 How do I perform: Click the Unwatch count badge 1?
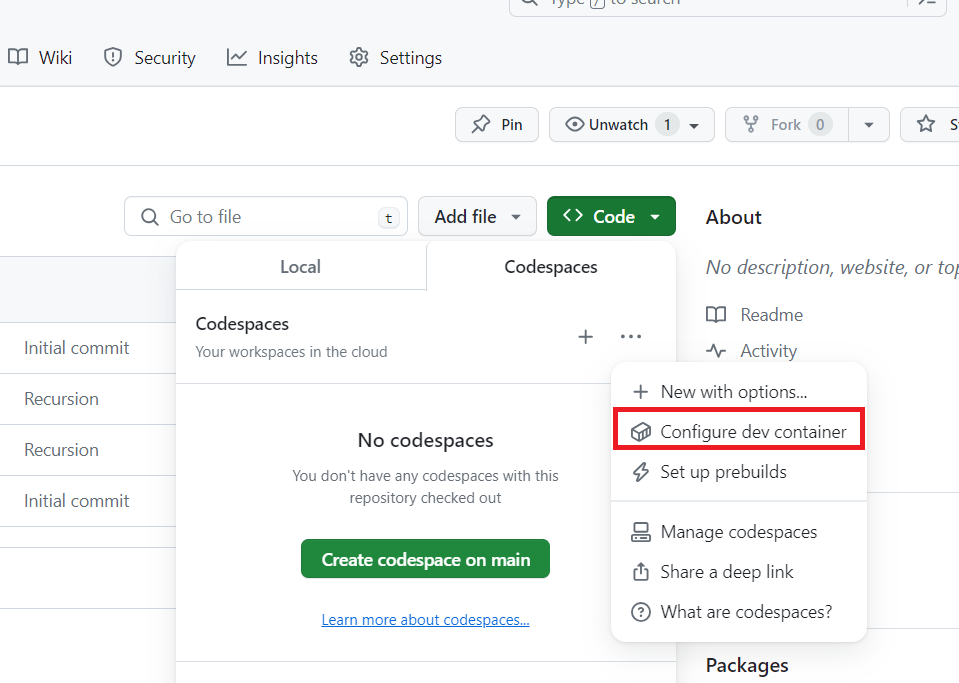tap(667, 125)
